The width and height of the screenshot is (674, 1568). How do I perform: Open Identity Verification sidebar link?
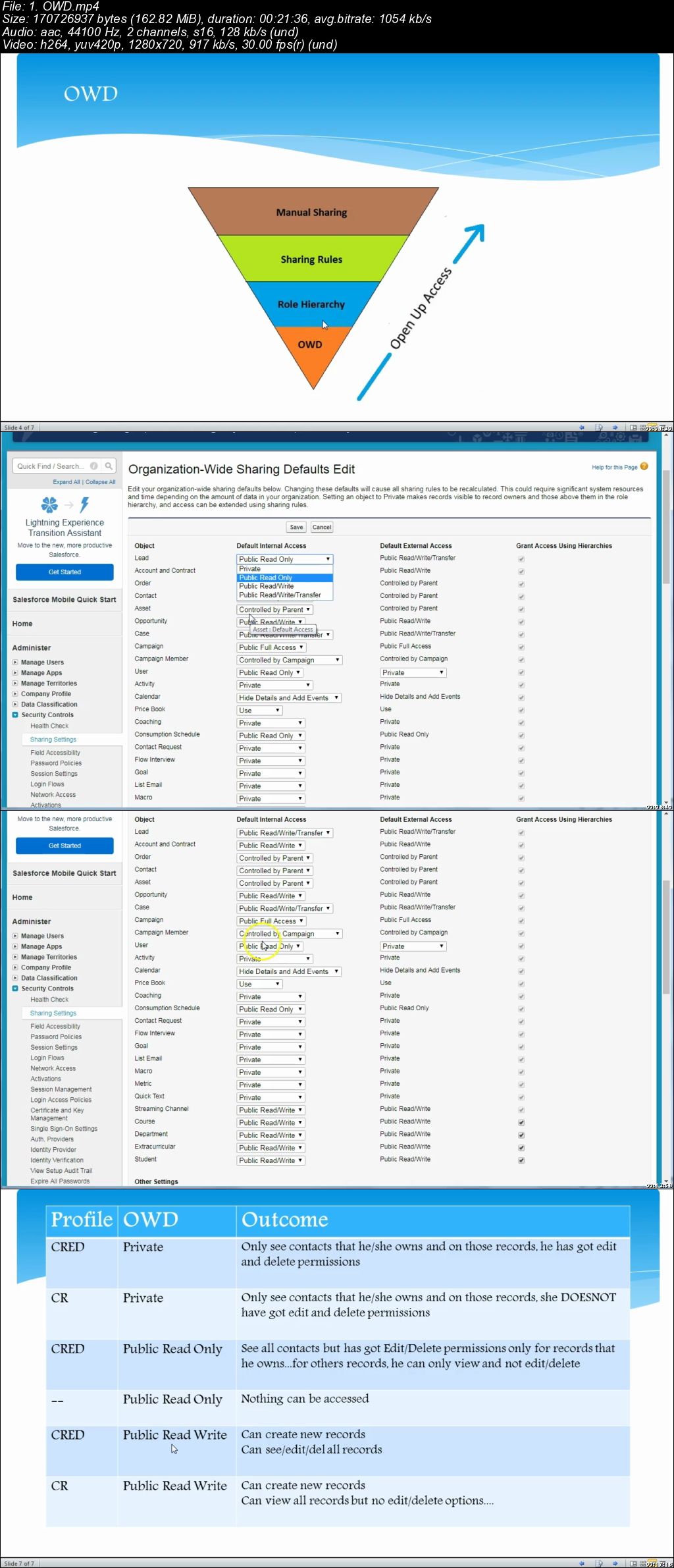(57, 1160)
